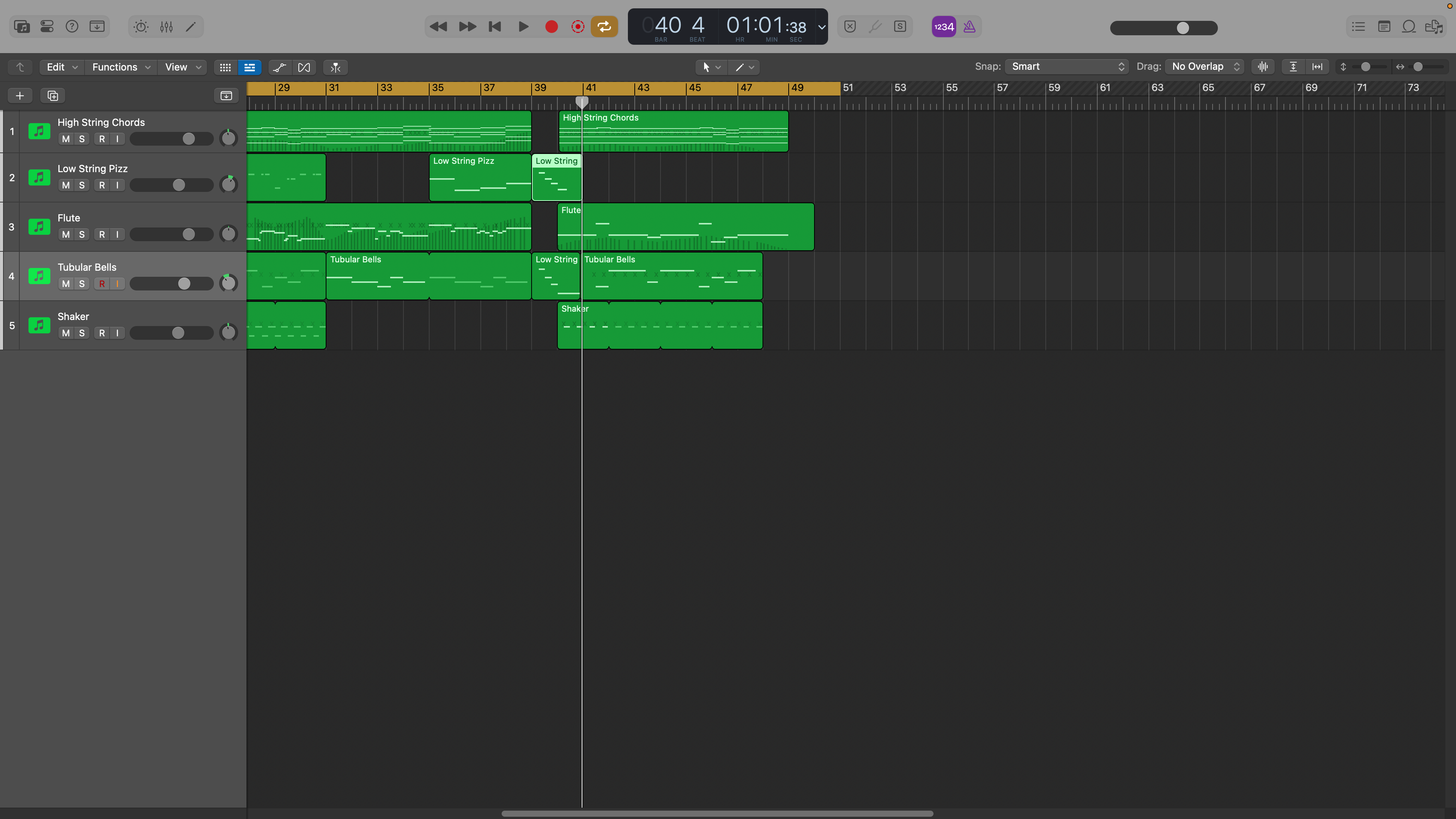Toggle horizontal auto zoom button

point(1318,67)
